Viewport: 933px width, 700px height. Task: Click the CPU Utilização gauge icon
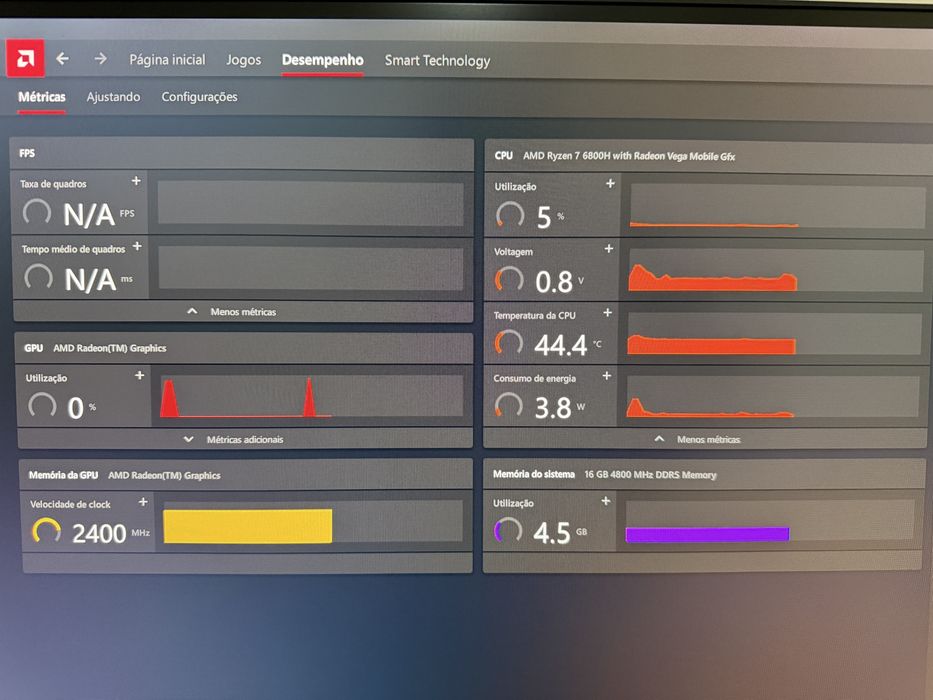pos(510,215)
